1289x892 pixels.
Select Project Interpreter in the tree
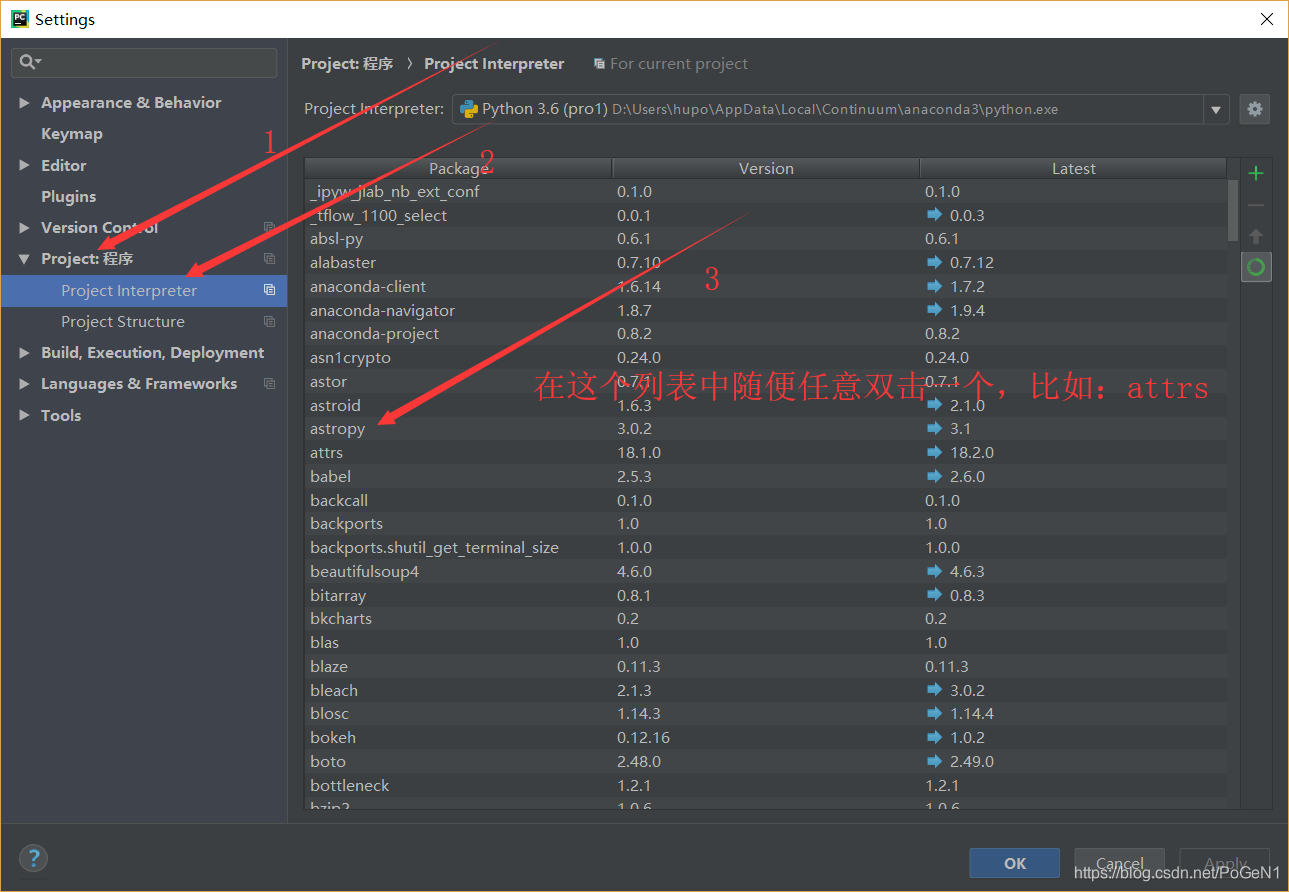[x=144, y=290]
